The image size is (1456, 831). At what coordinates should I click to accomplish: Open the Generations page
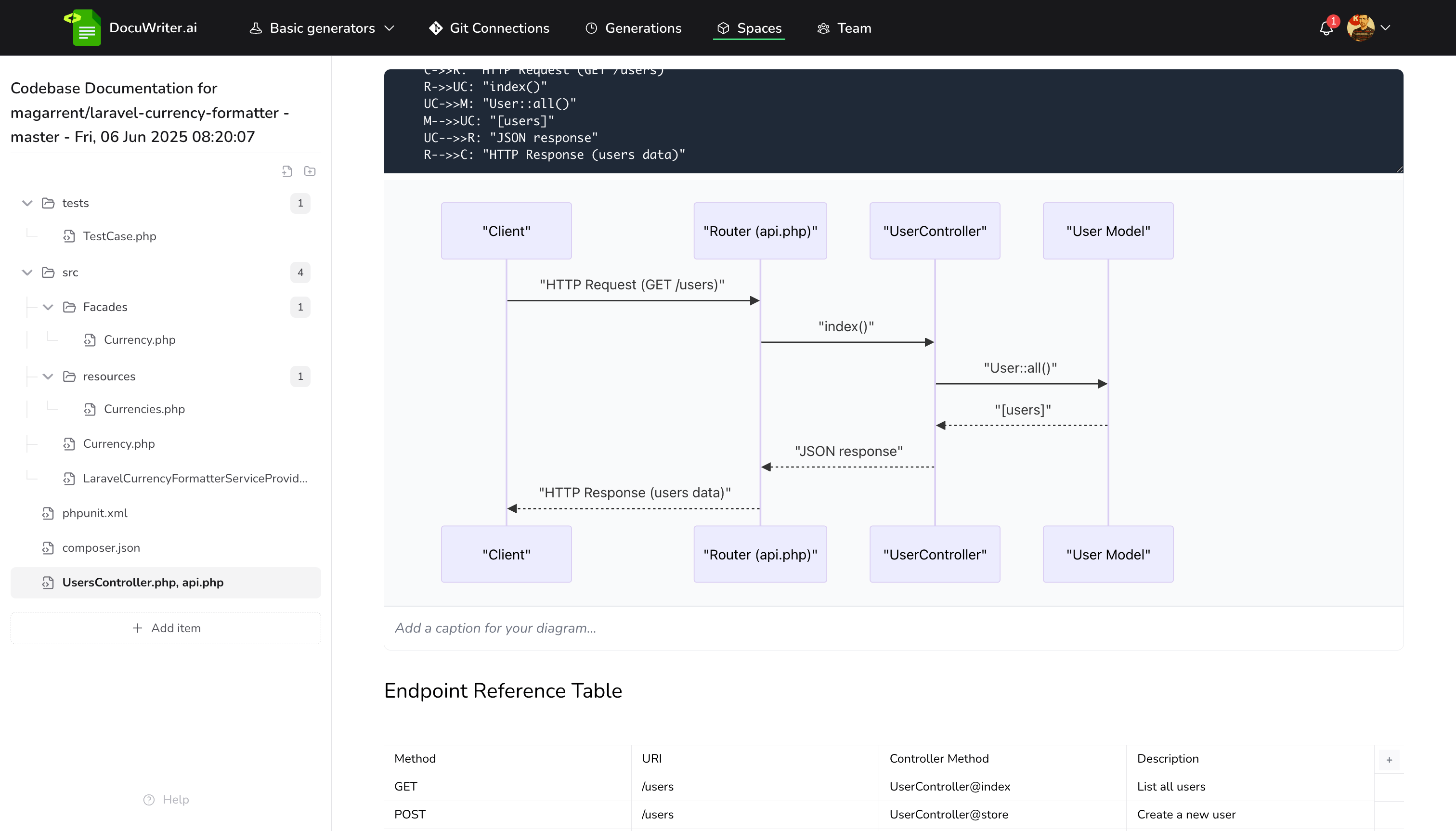[x=634, y=28]
